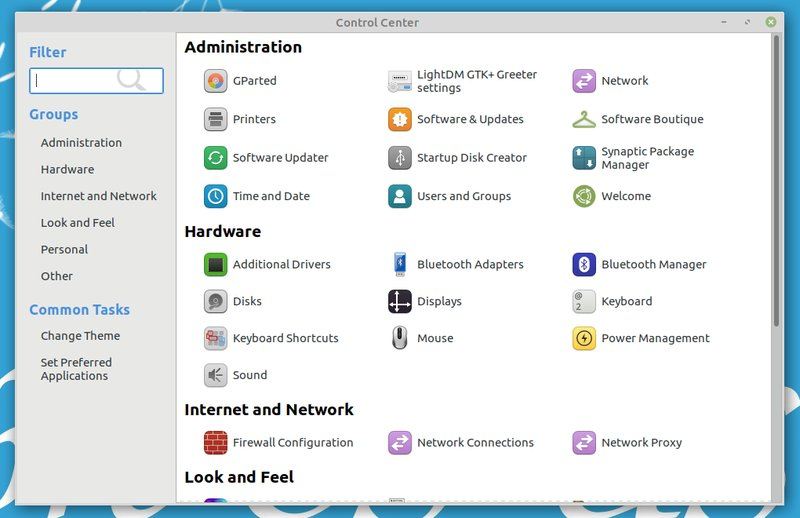Open Time and Date clock icon

click(x=215, y=196)
